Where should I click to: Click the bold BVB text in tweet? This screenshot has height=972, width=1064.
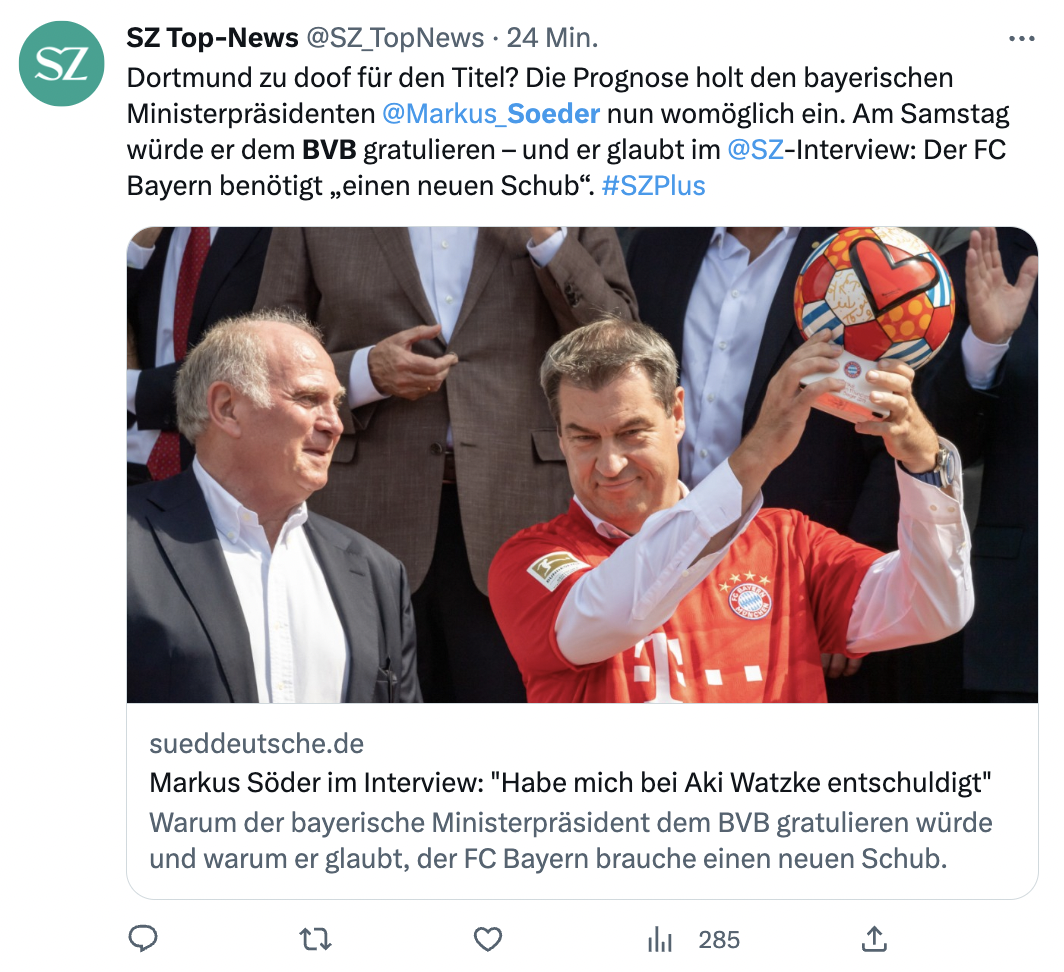click(x=329, y=149)
